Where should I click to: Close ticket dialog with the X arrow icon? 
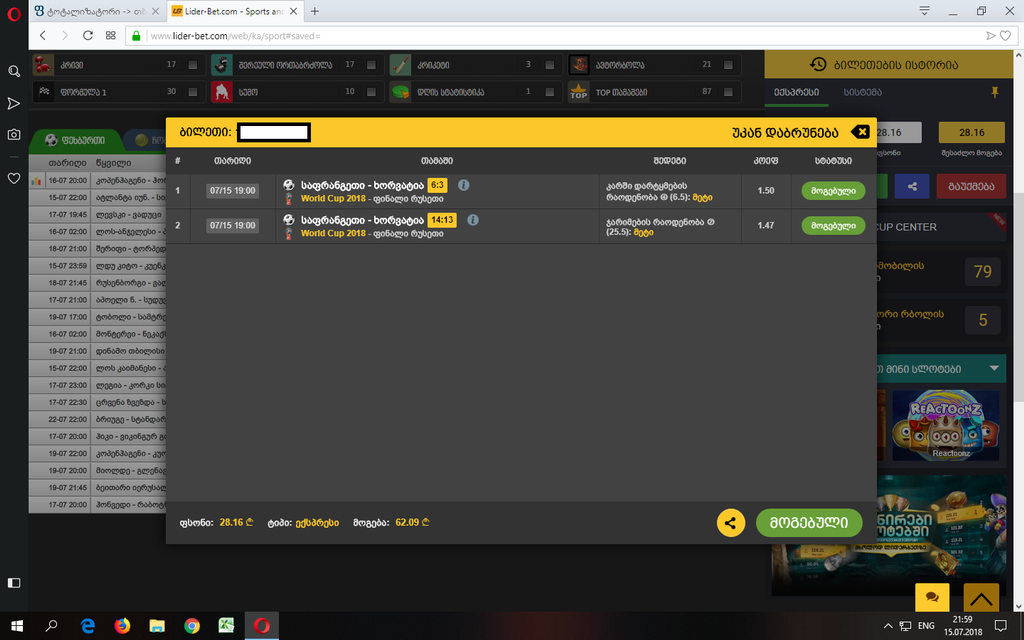point(860,132)
